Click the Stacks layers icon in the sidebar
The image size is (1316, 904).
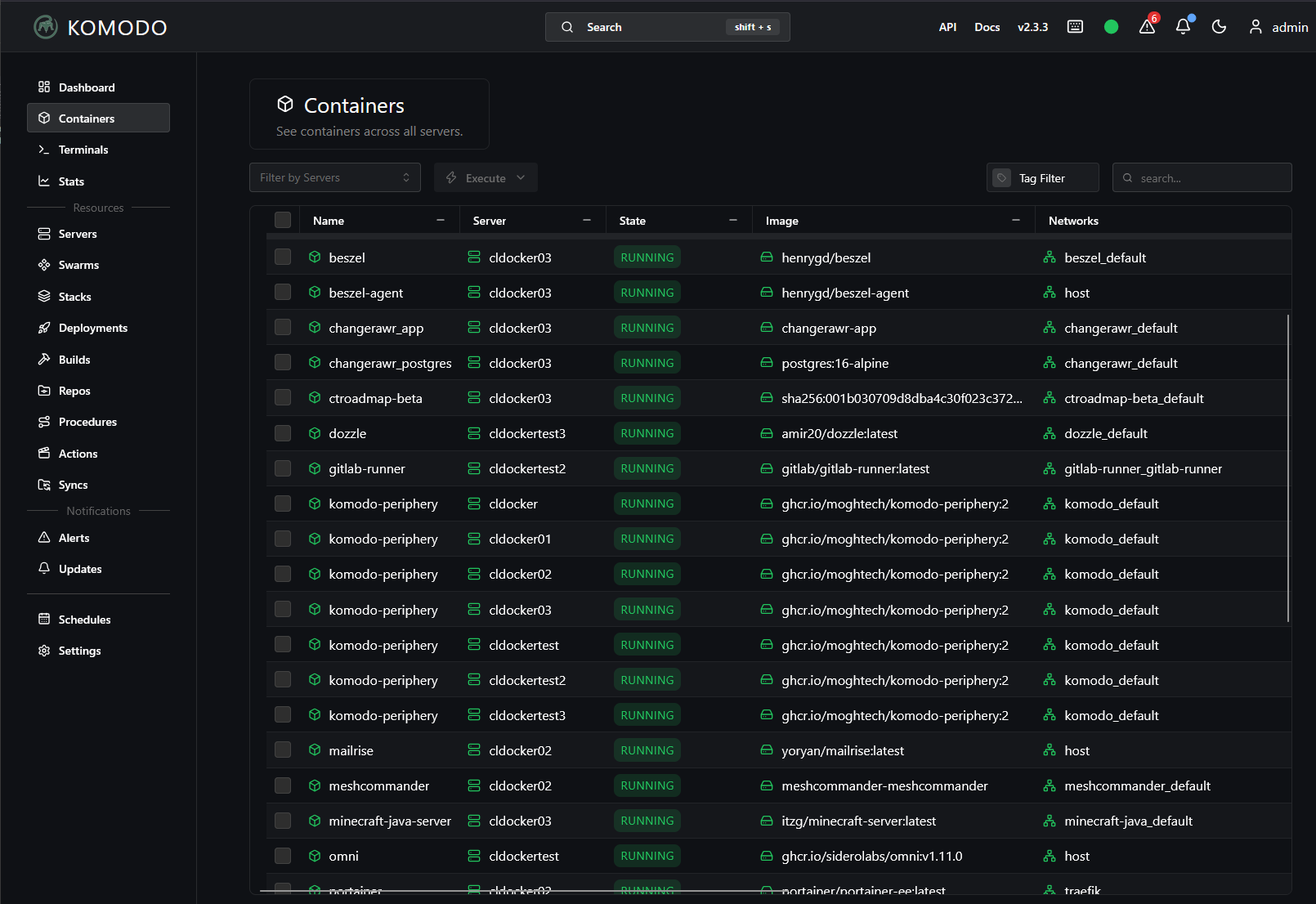tap(44, 296)
